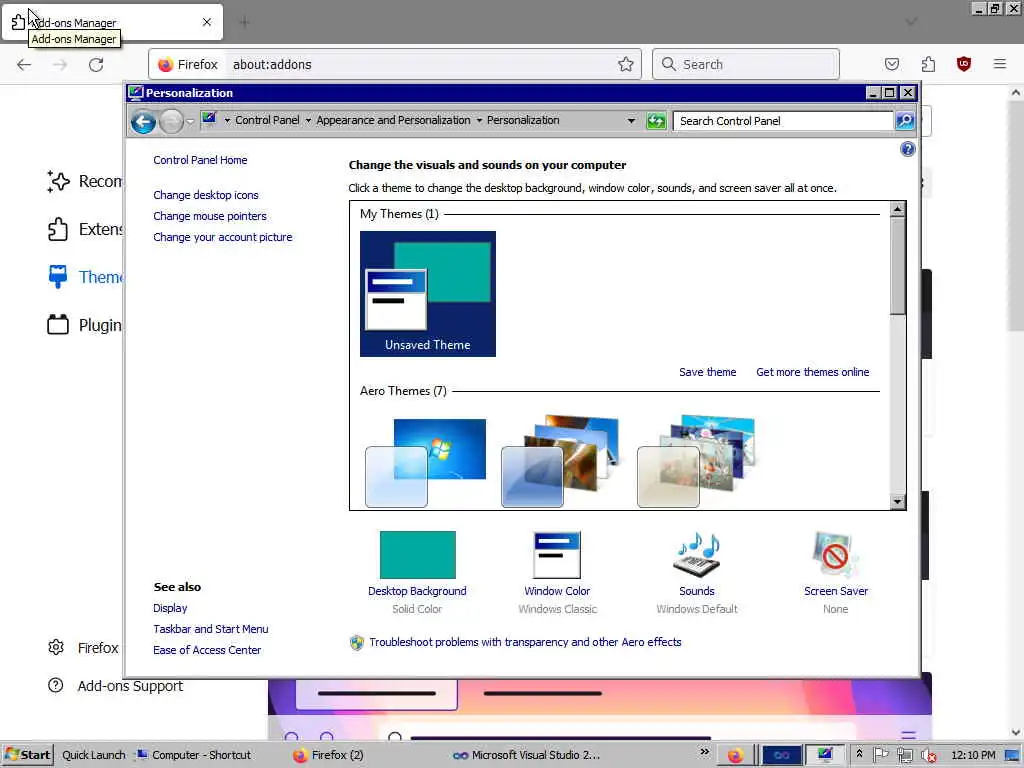This screenshot has width=1024, height=768.
Task: Open a new Firefox tab with plus
Action: [x=244, y=22]
